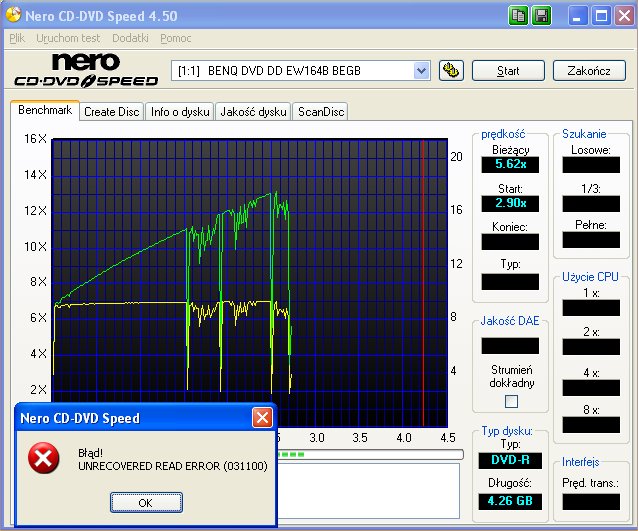The width and height of the screenshot is (638, 531).
Task: Open drive options with the yellow tools icon
Action: tap(451, 71)
